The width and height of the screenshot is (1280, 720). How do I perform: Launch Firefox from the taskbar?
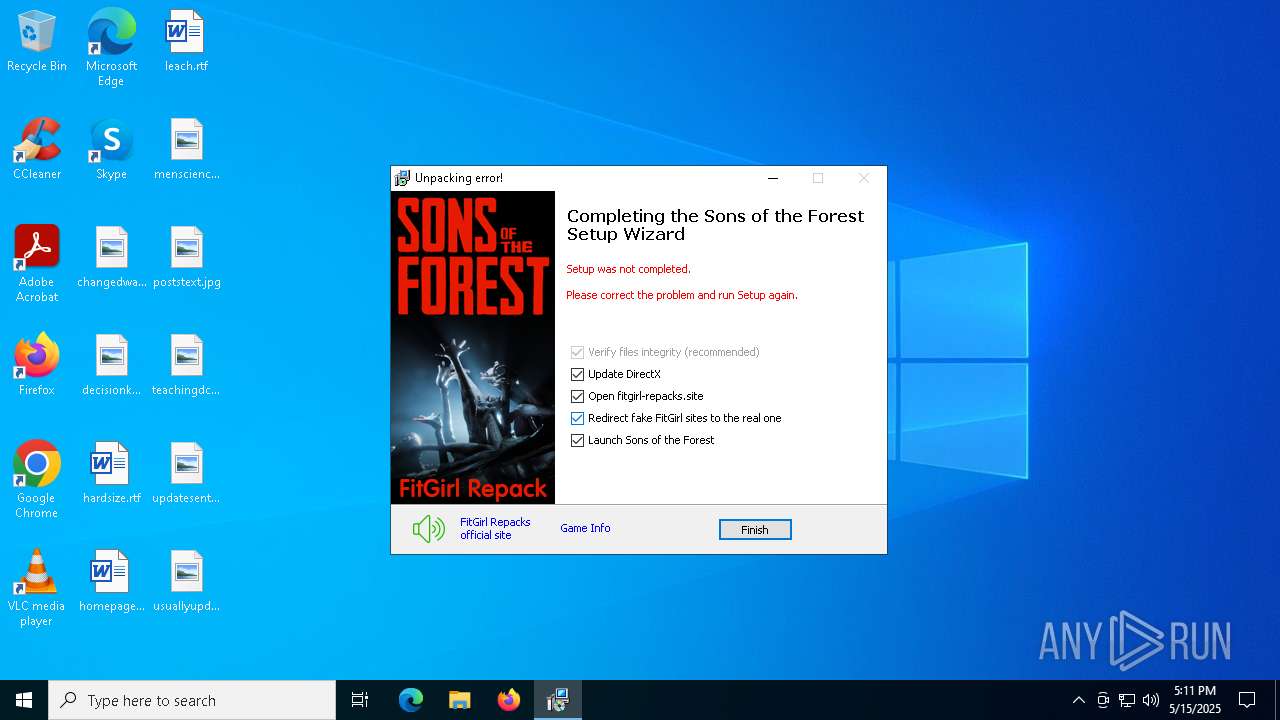point(509,700)
